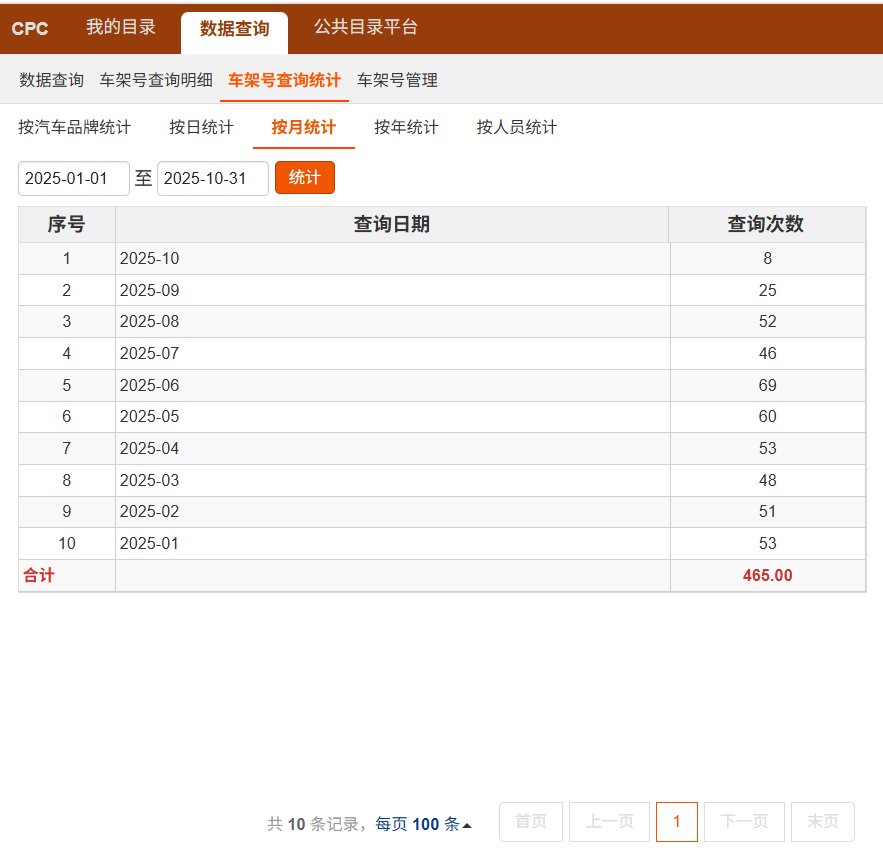Switch to 按日统计 tab
This screenshot has height=857, width=883.
[201, 127]
